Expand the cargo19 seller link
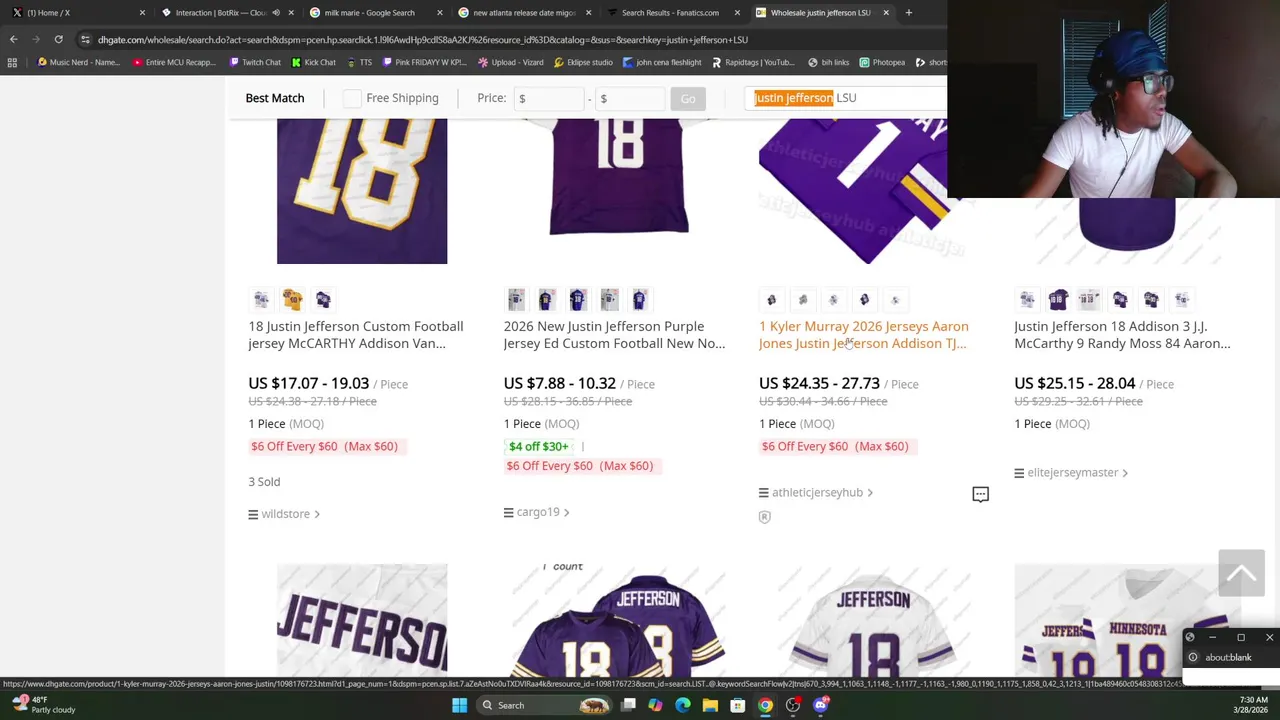Image resolution: width=1280 pixels, height=720 pixels. click(x=566, y=512)
